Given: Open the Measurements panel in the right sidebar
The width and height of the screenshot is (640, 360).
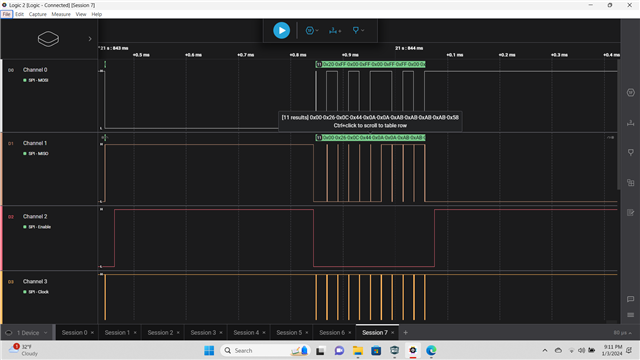Looking at the screenshot, I should [631, 122].
